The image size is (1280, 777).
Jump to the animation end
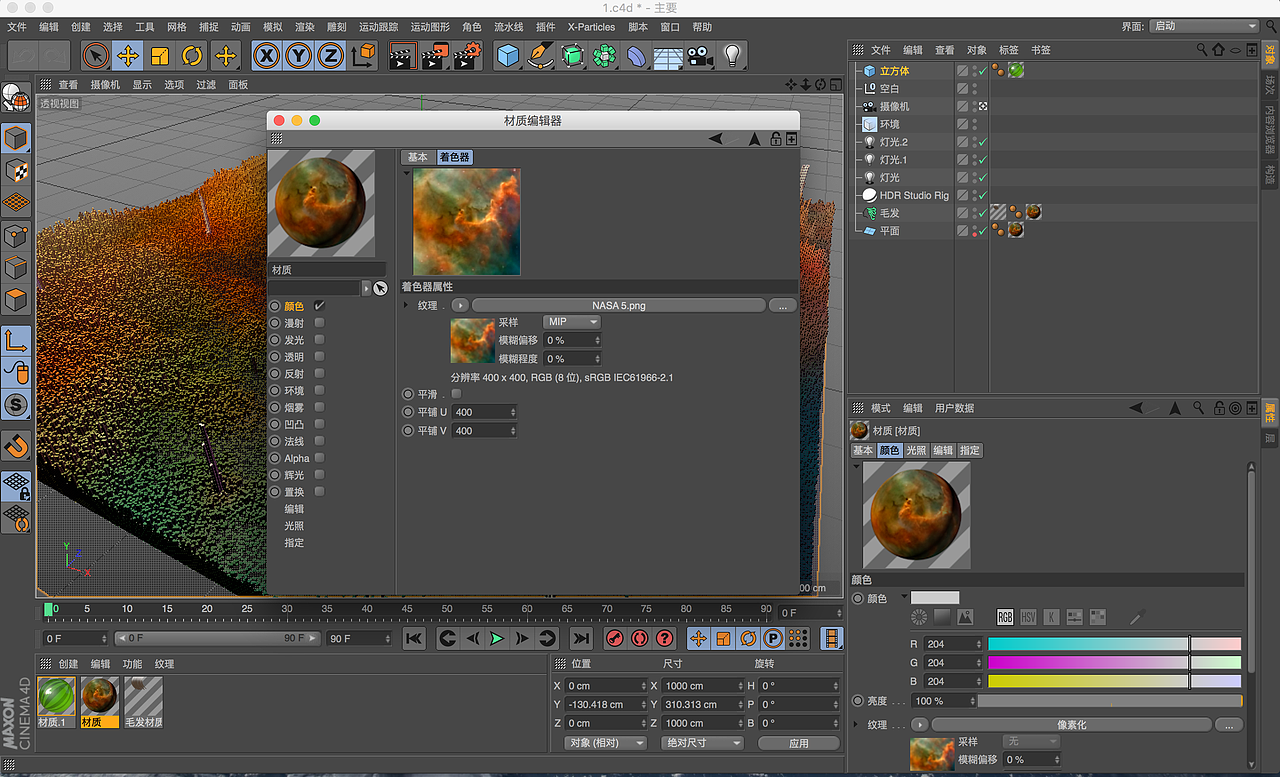coord(581,638)
